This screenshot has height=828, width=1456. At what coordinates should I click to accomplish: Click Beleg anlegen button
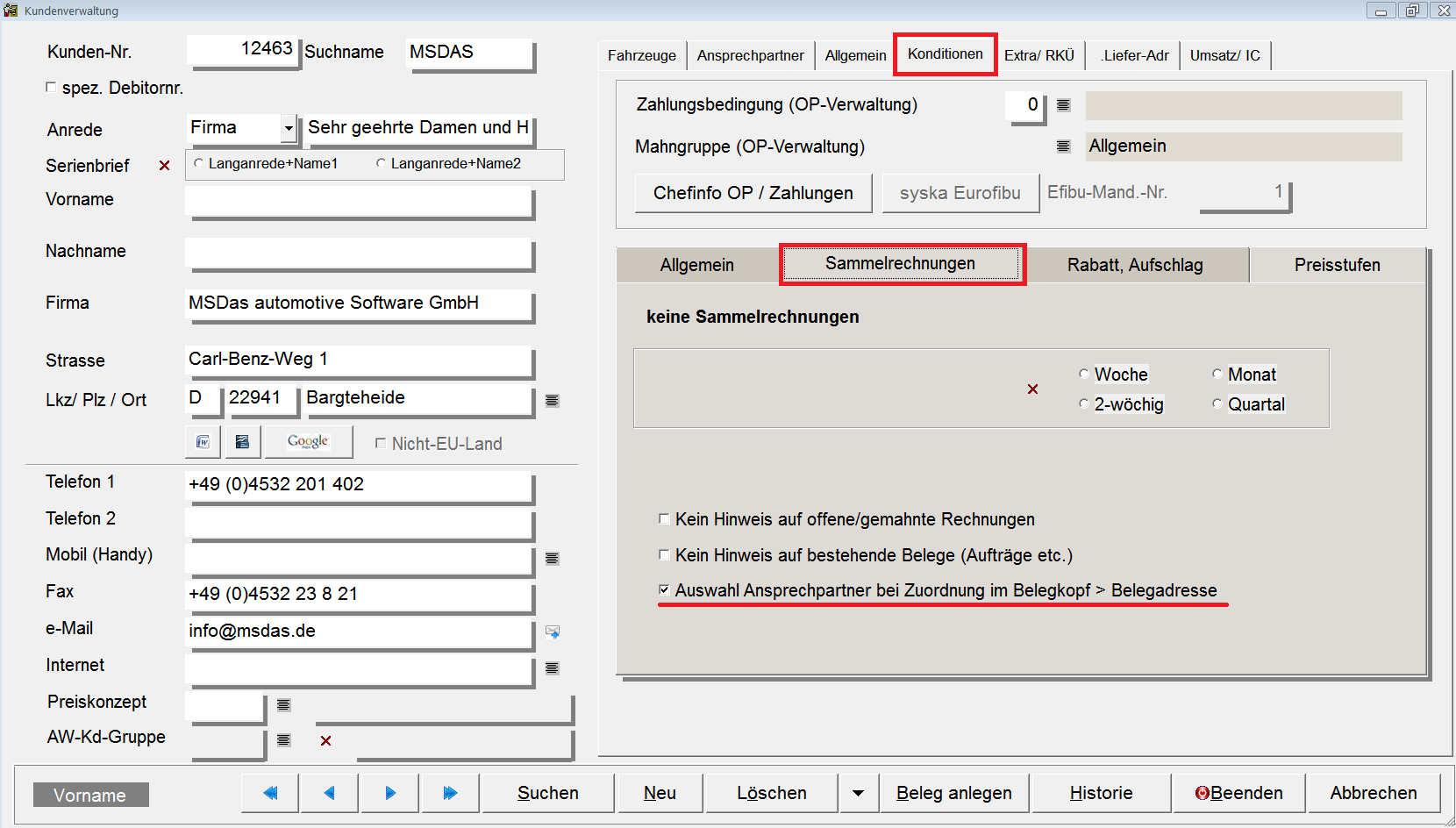[x=954, y=793]
